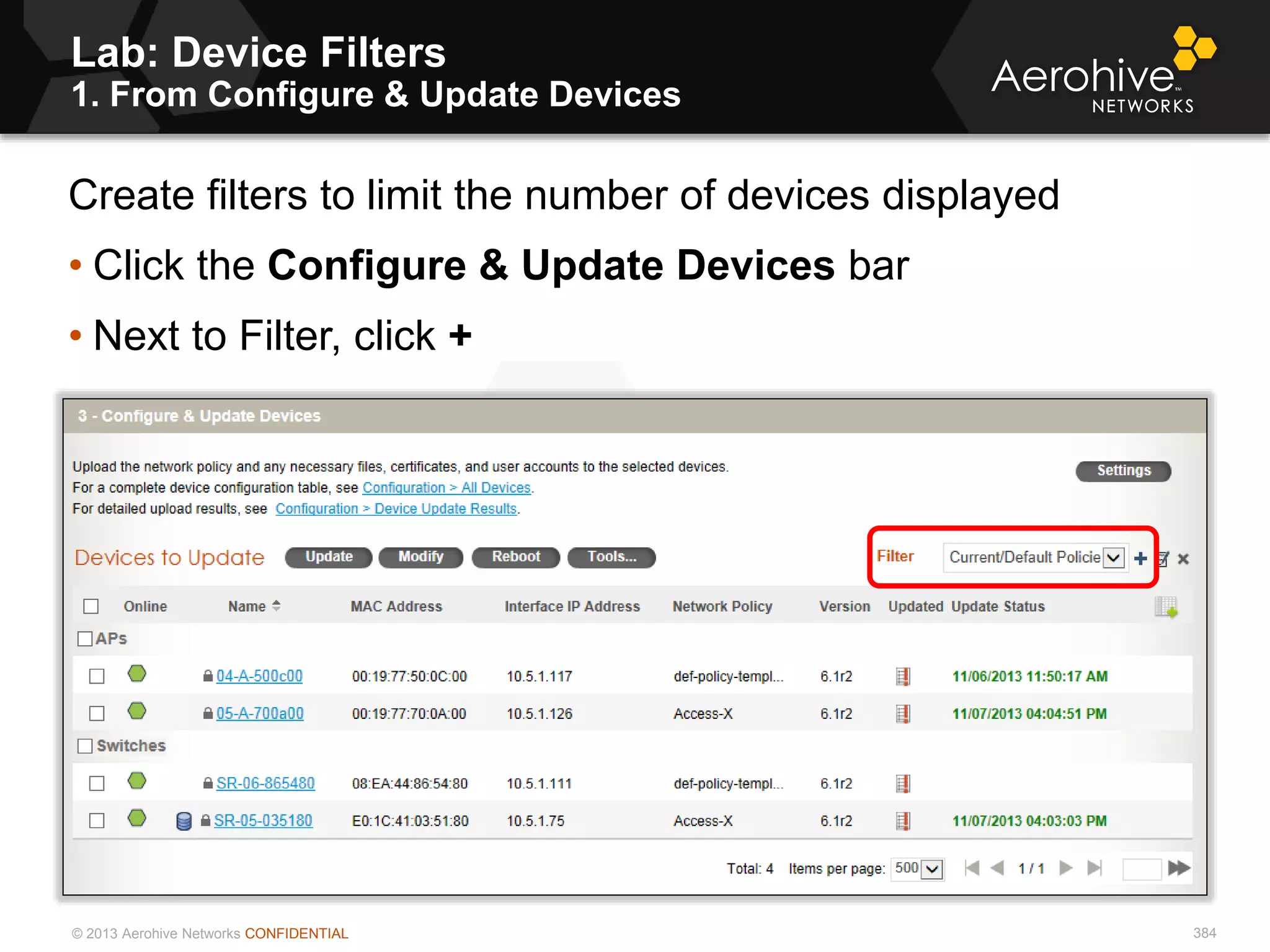
Task: Open the table column settings icon
Action: pos(1166,607)
